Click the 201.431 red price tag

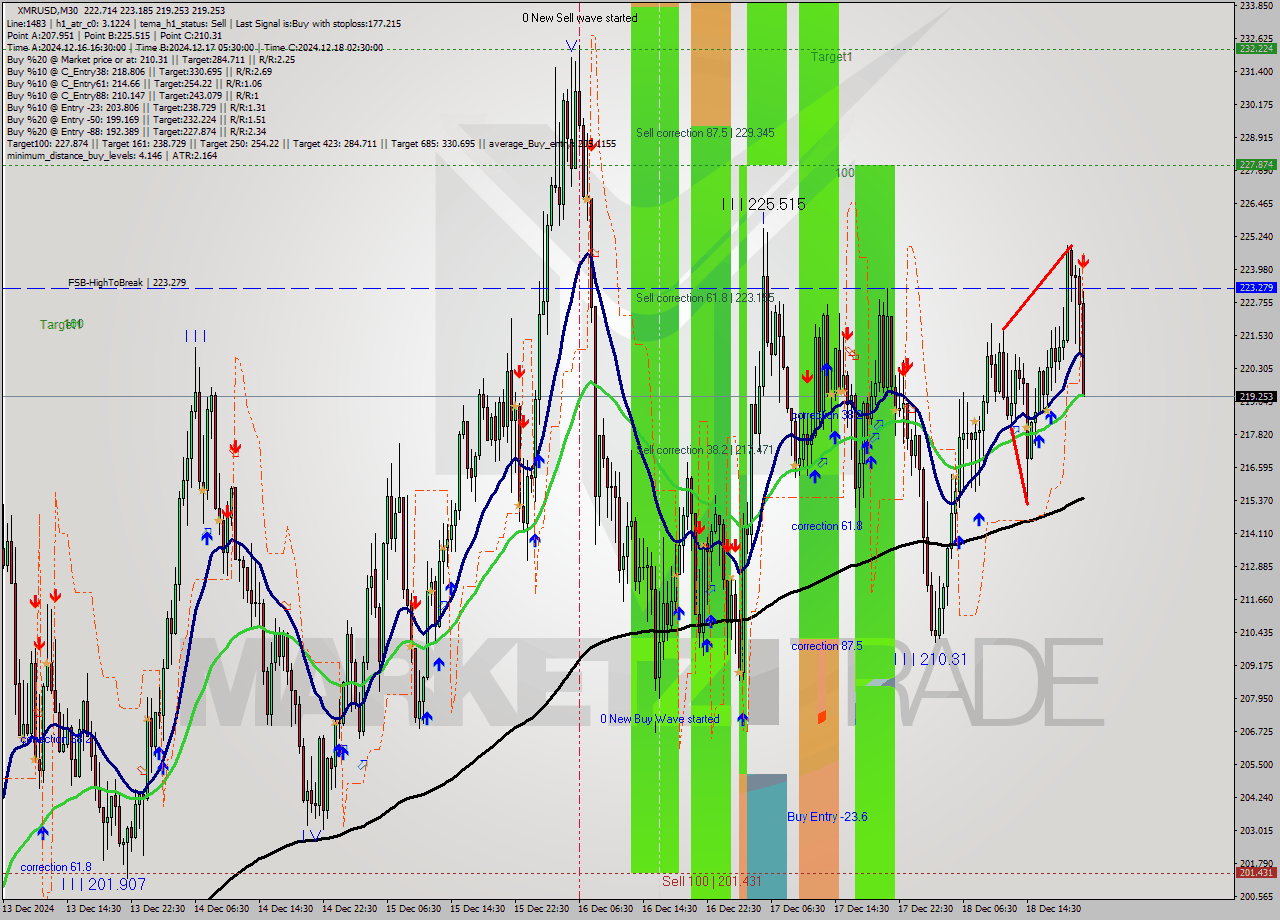[x=1256, y=873]
